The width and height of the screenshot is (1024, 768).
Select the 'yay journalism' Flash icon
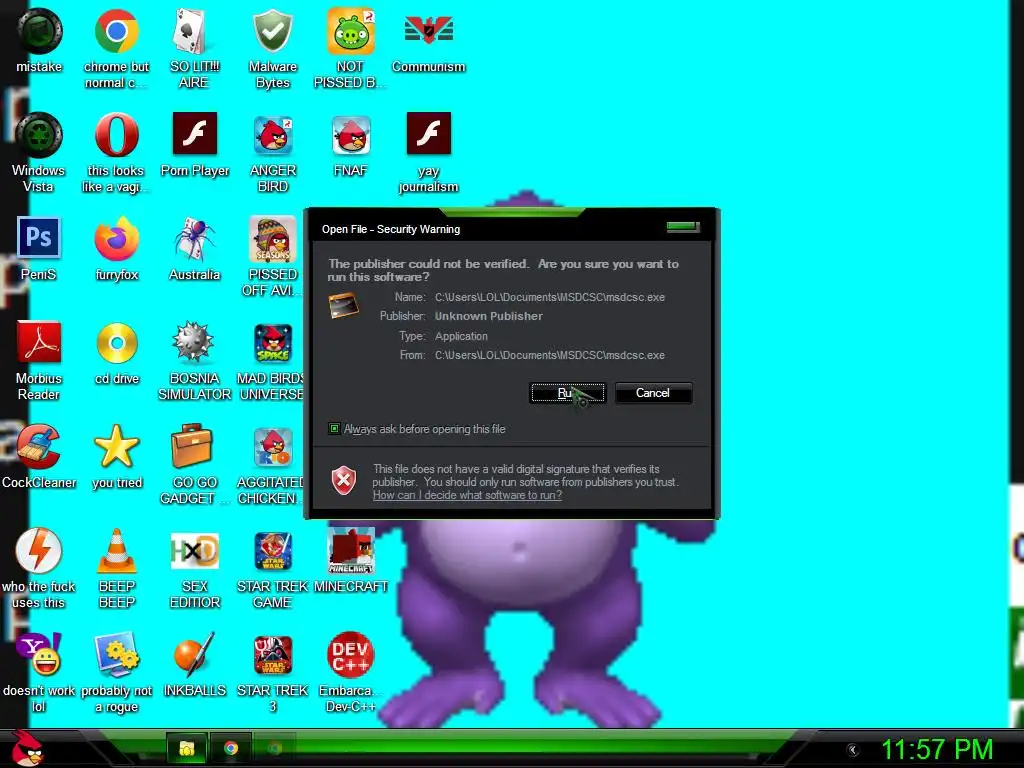coord(428,134)
